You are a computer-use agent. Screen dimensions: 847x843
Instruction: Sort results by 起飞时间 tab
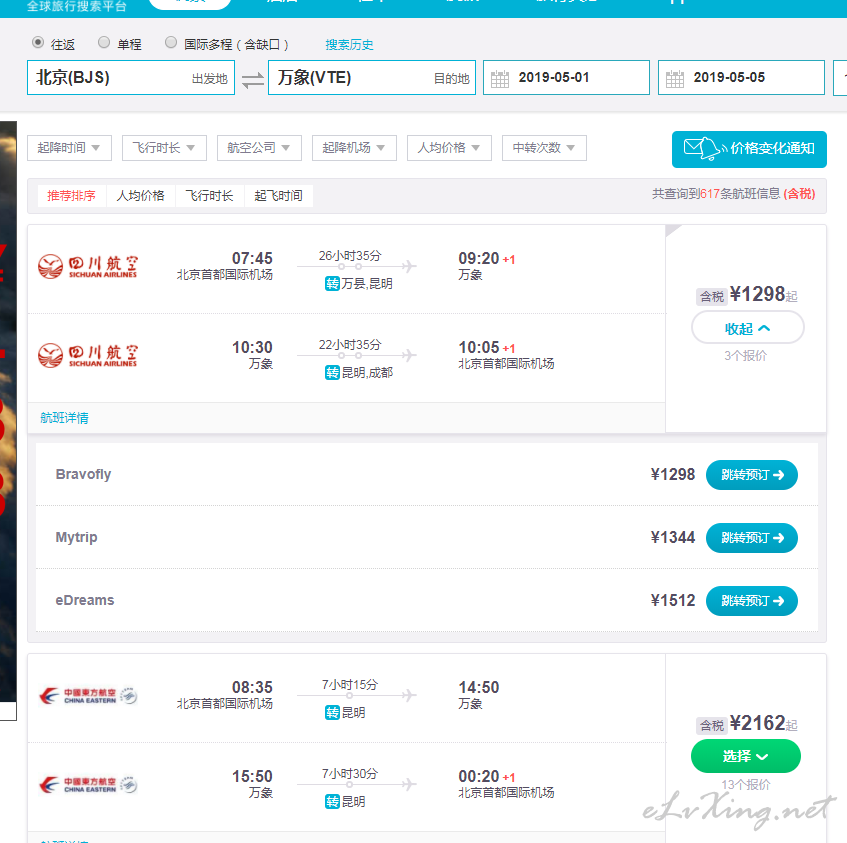tap(279, 195)
